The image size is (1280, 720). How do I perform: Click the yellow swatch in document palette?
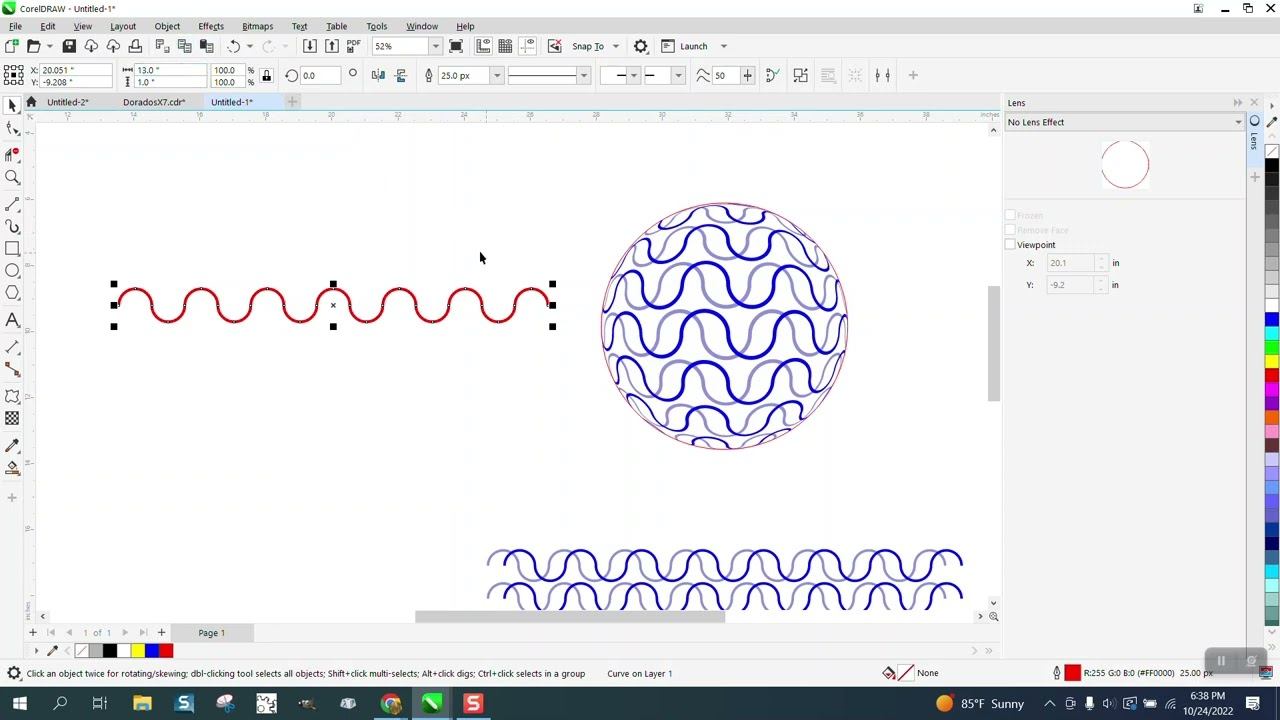coord(138,651)
